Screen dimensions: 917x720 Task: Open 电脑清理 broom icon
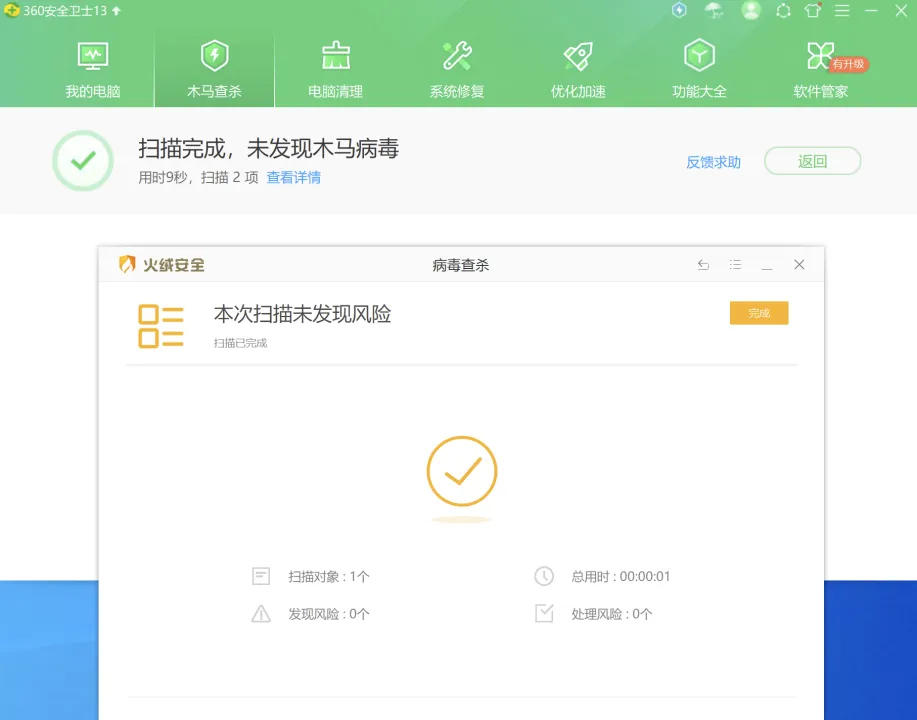[x=335, y=69]
